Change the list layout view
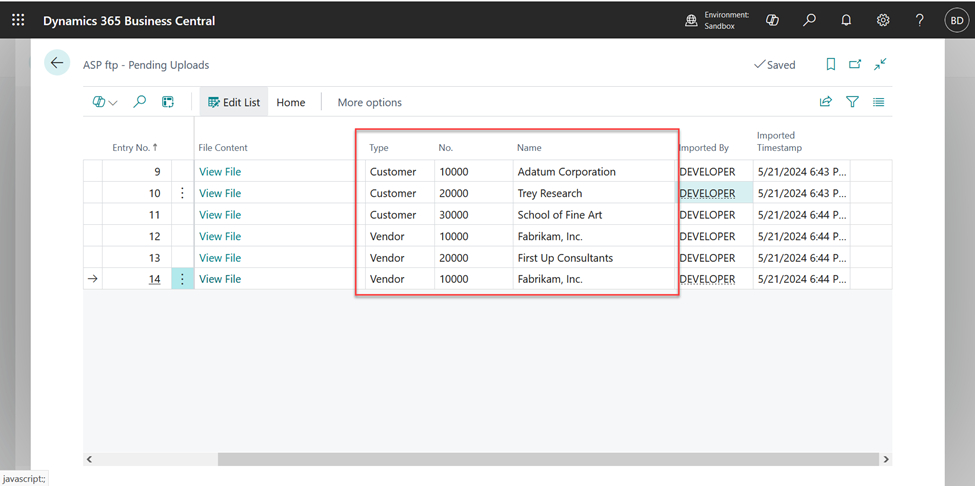The image size is (975, 486). (879, 102)
